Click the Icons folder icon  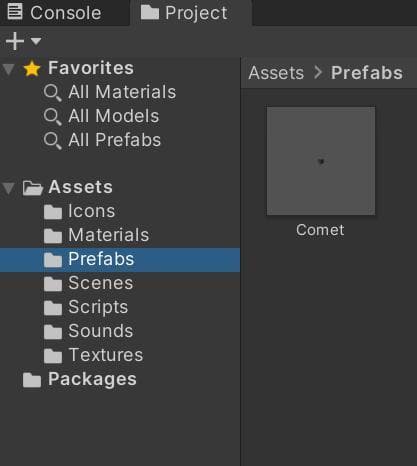(x=53, y=212)
